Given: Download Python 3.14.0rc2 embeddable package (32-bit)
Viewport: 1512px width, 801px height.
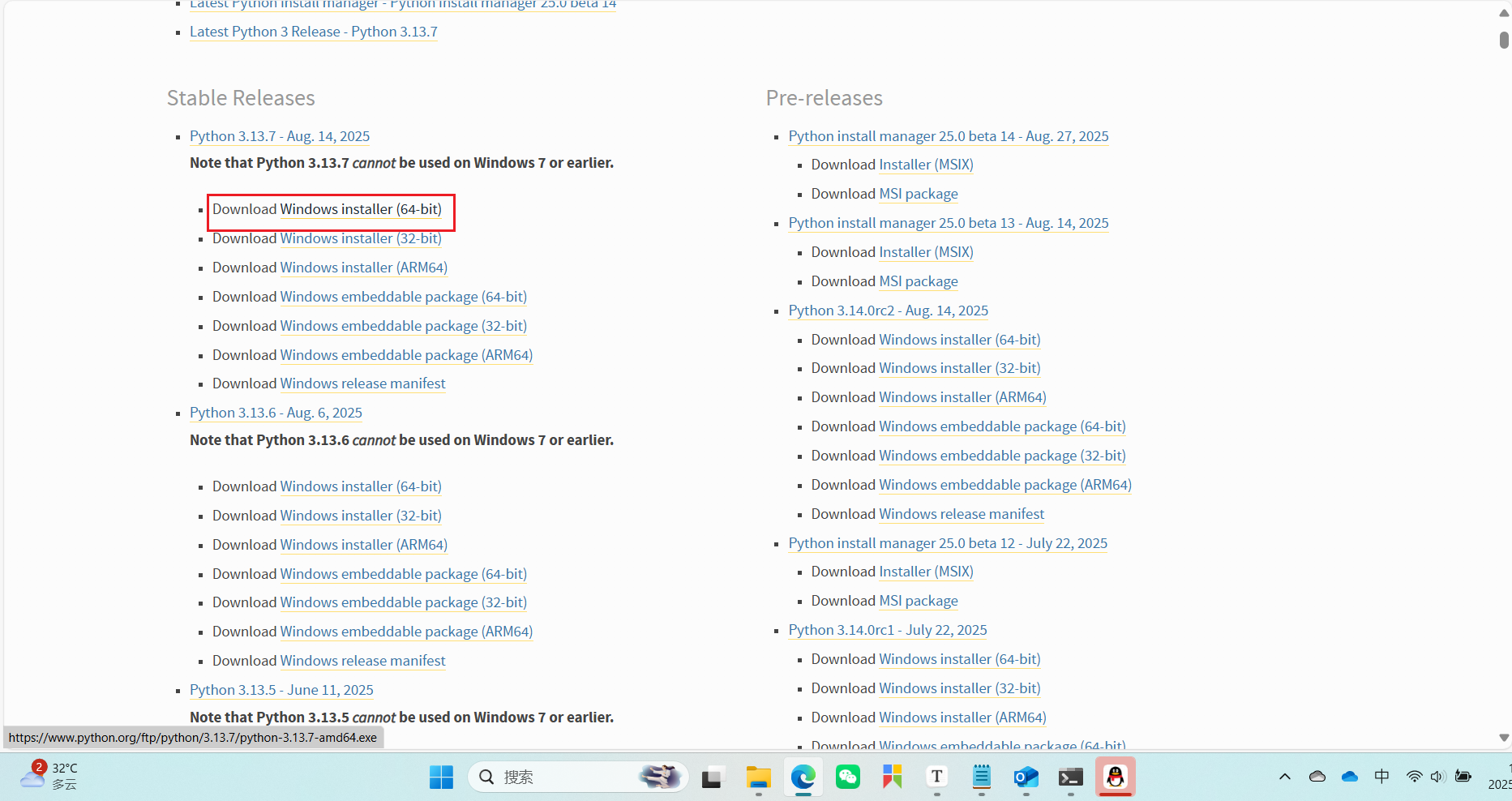Looking at the screenshot, I should 1003,456.
